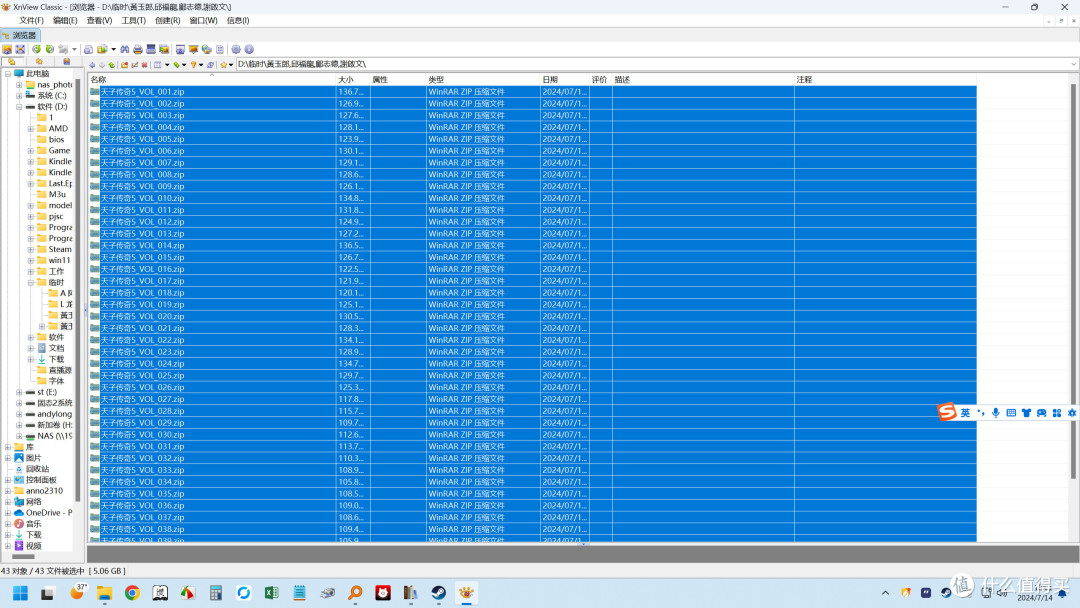Image resolution: width=1080 pixels, height=608 pixels.
Task: Sort by the 大小 column header
Action: pos(352,80)
